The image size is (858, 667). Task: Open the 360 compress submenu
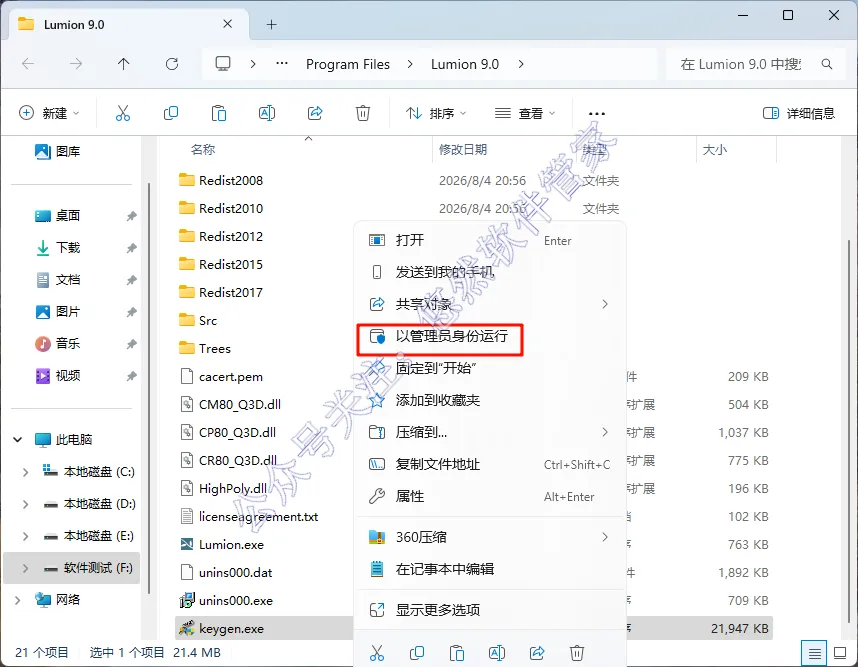coord(489,537)
